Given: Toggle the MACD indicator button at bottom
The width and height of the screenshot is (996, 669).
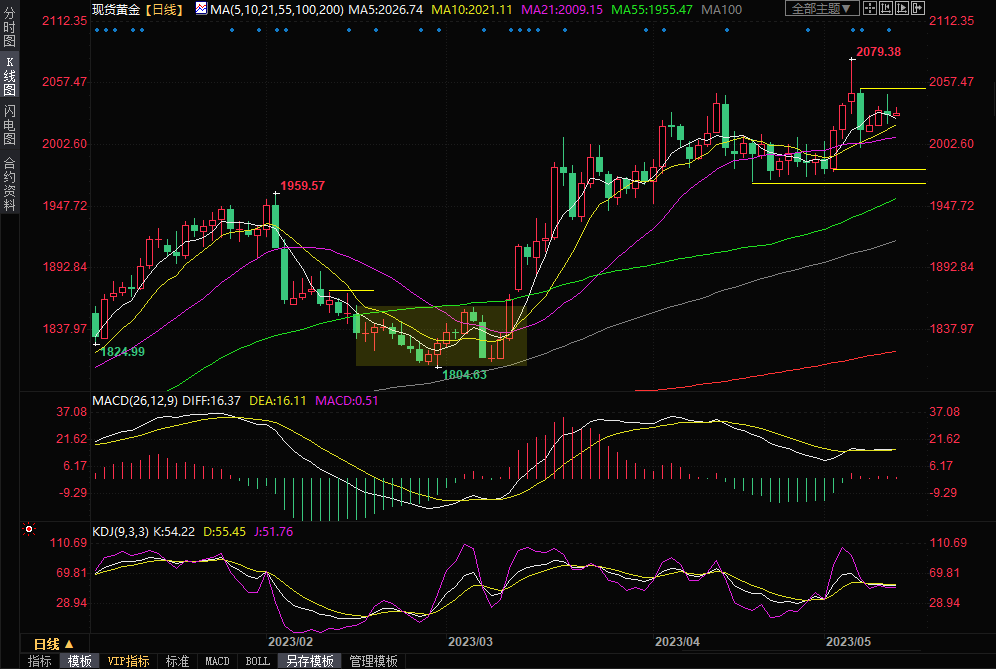Looking at the screenshot, I should (217, 661).
